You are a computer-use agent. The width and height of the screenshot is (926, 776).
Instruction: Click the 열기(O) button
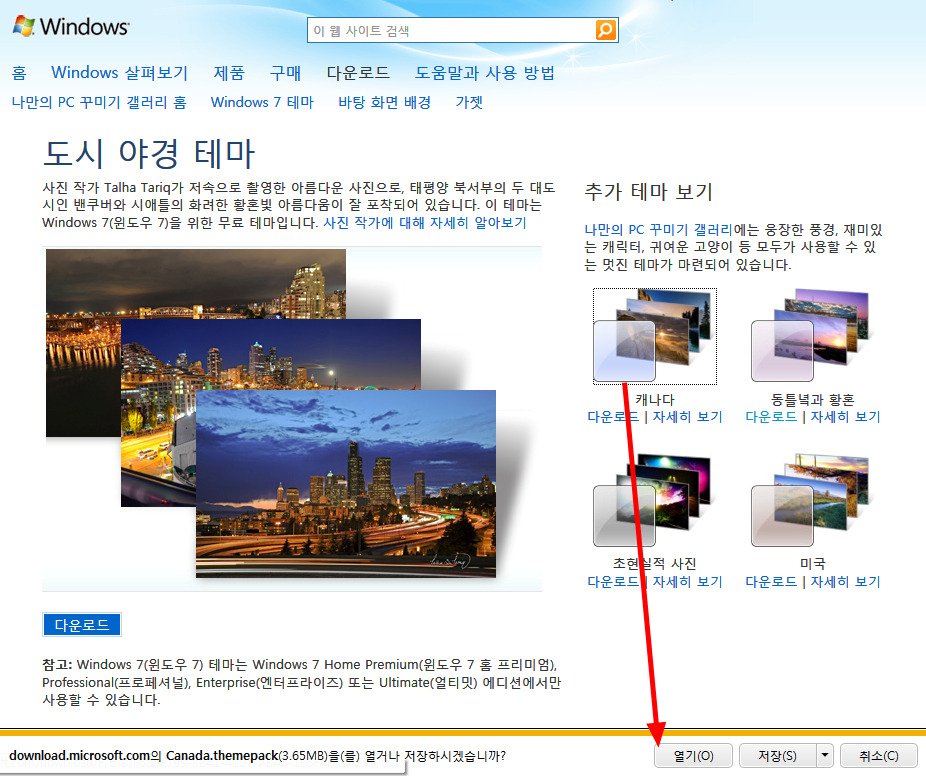(693, 756)
